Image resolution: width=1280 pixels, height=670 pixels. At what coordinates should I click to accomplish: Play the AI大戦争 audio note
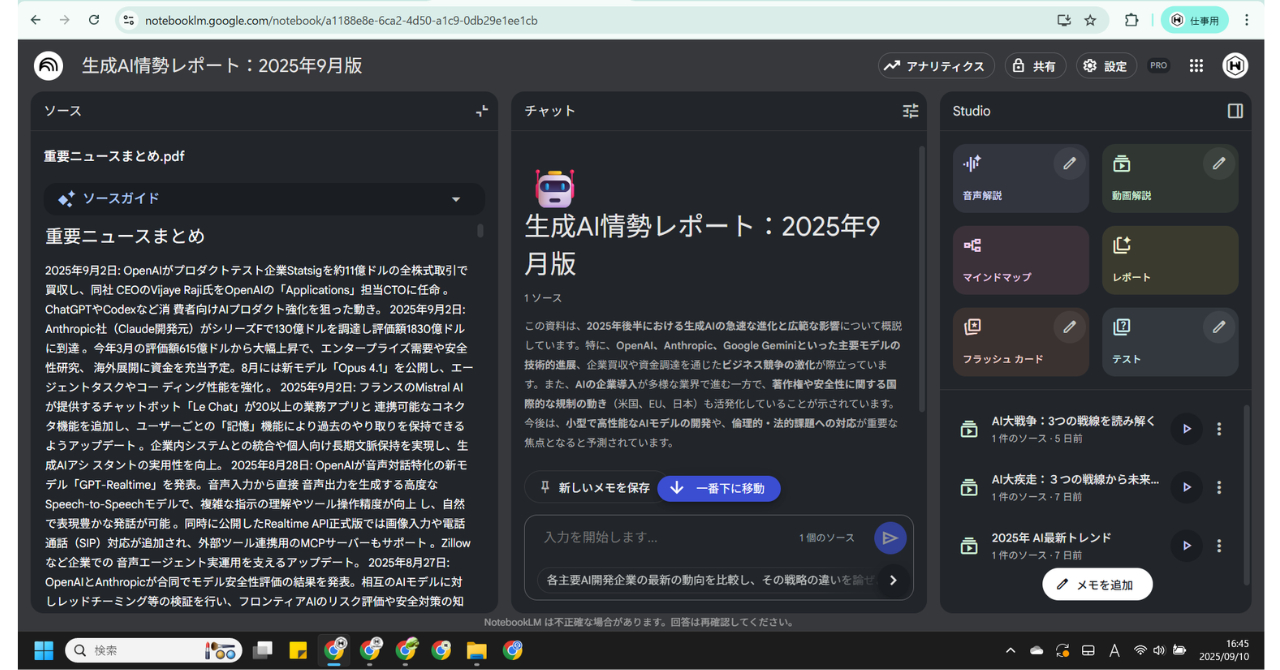1186,428
